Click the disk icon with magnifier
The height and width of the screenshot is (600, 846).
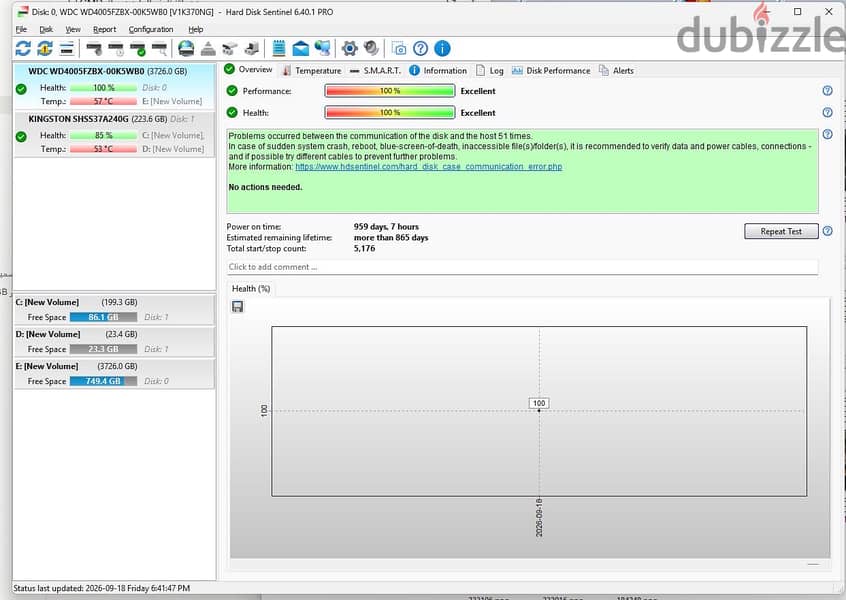(x=160, y=49)
